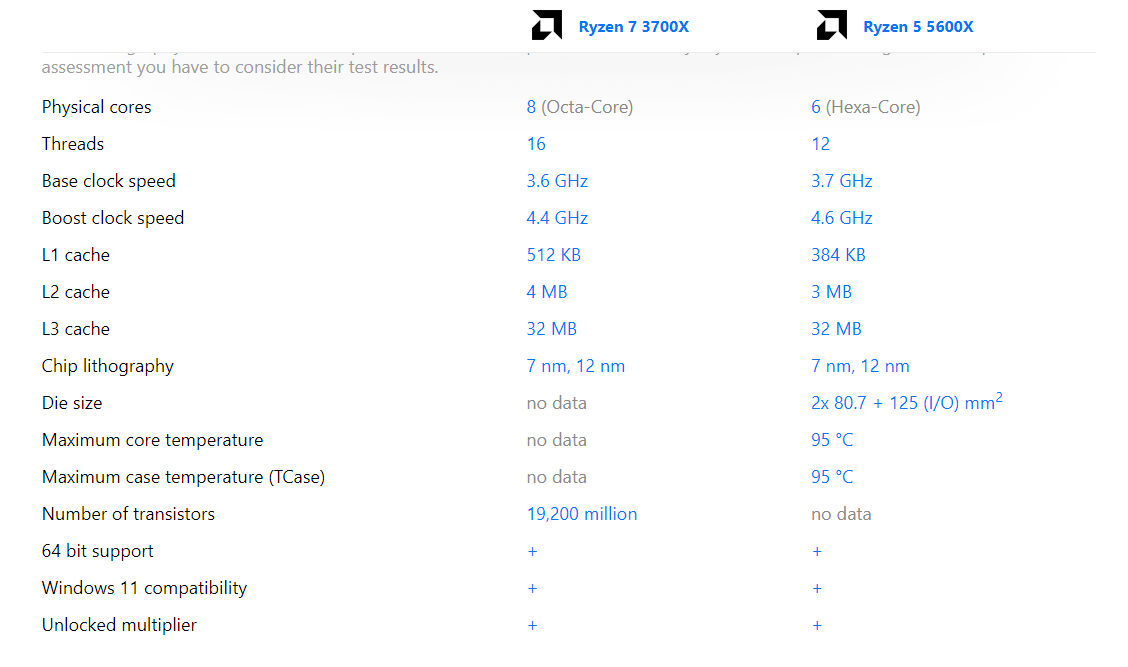Select the 16 threads value
This screenshot has width=1128, height=667.
click(536, 144)
